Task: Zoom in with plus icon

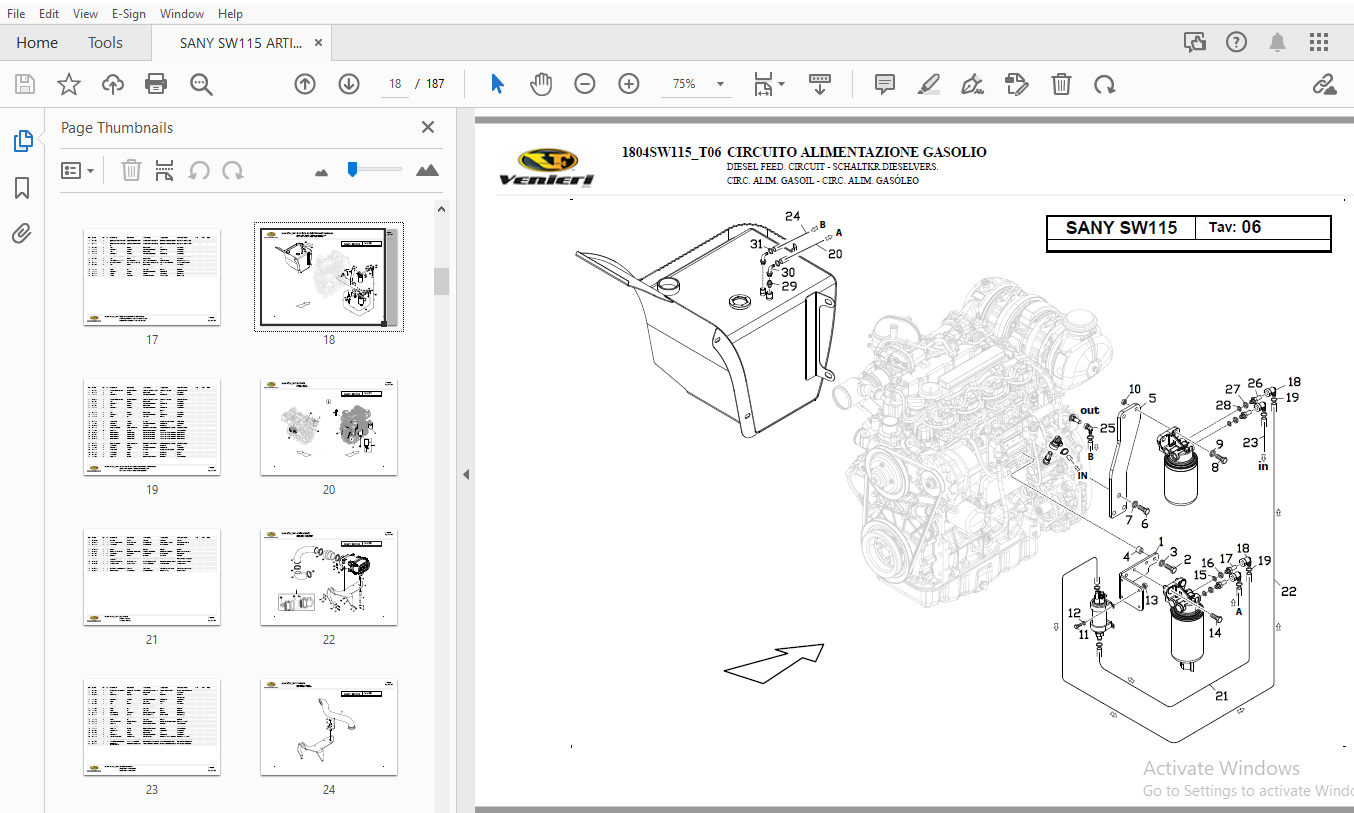Action: pos(629,84)
